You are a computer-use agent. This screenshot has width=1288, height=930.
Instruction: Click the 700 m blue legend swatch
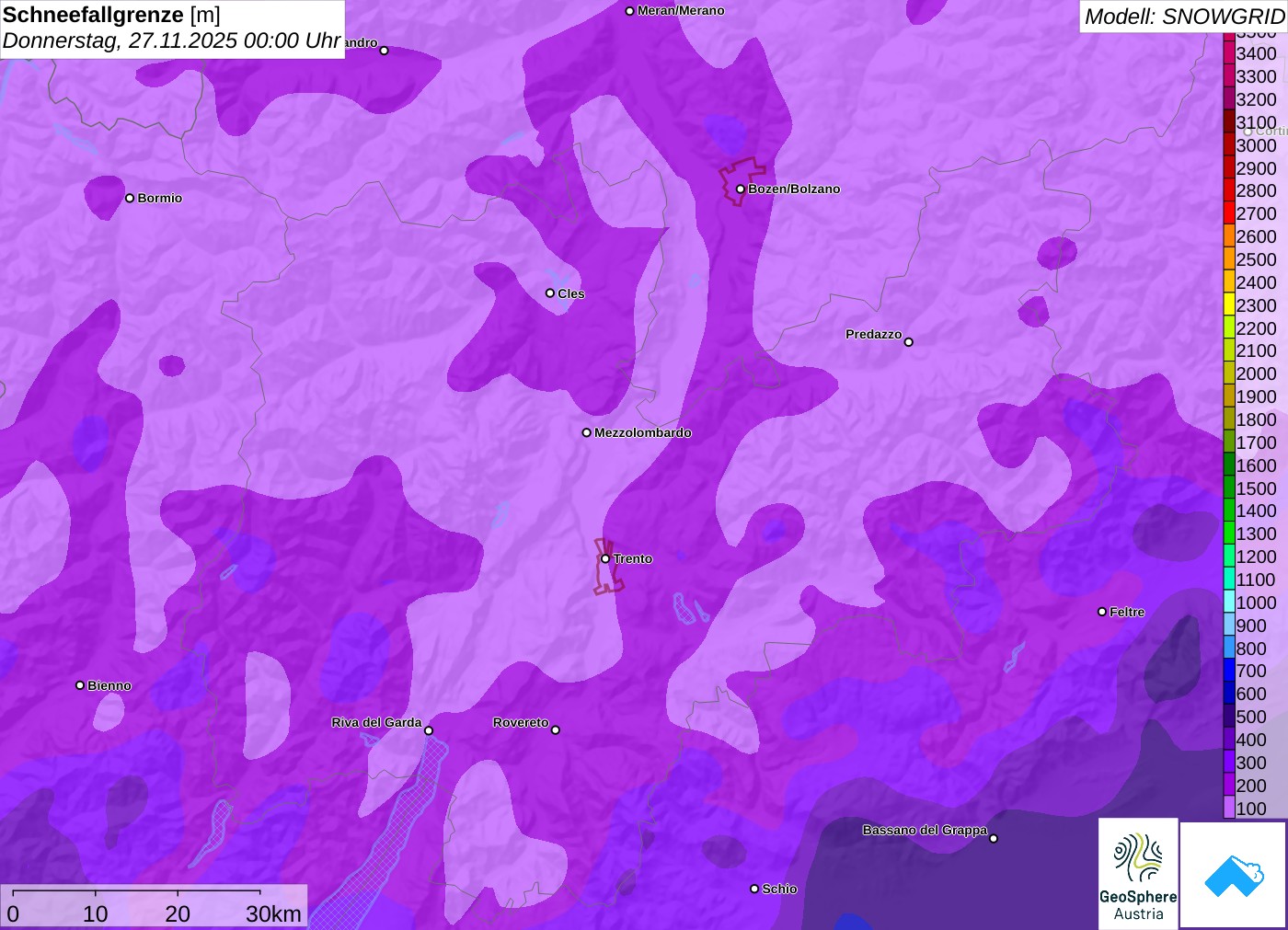point(1229,672)
